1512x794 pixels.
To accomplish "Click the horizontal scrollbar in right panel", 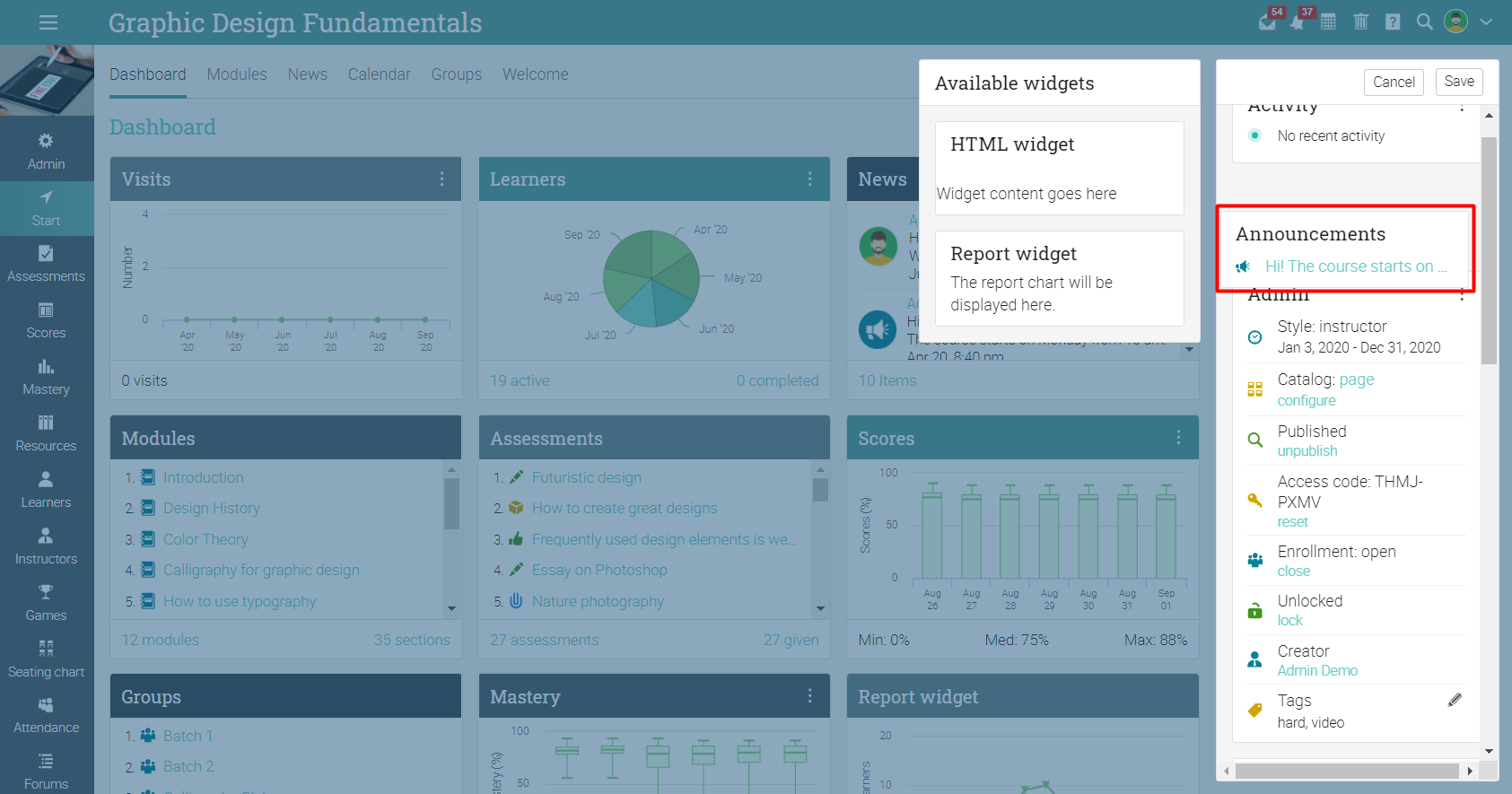I will (1347, 771).
